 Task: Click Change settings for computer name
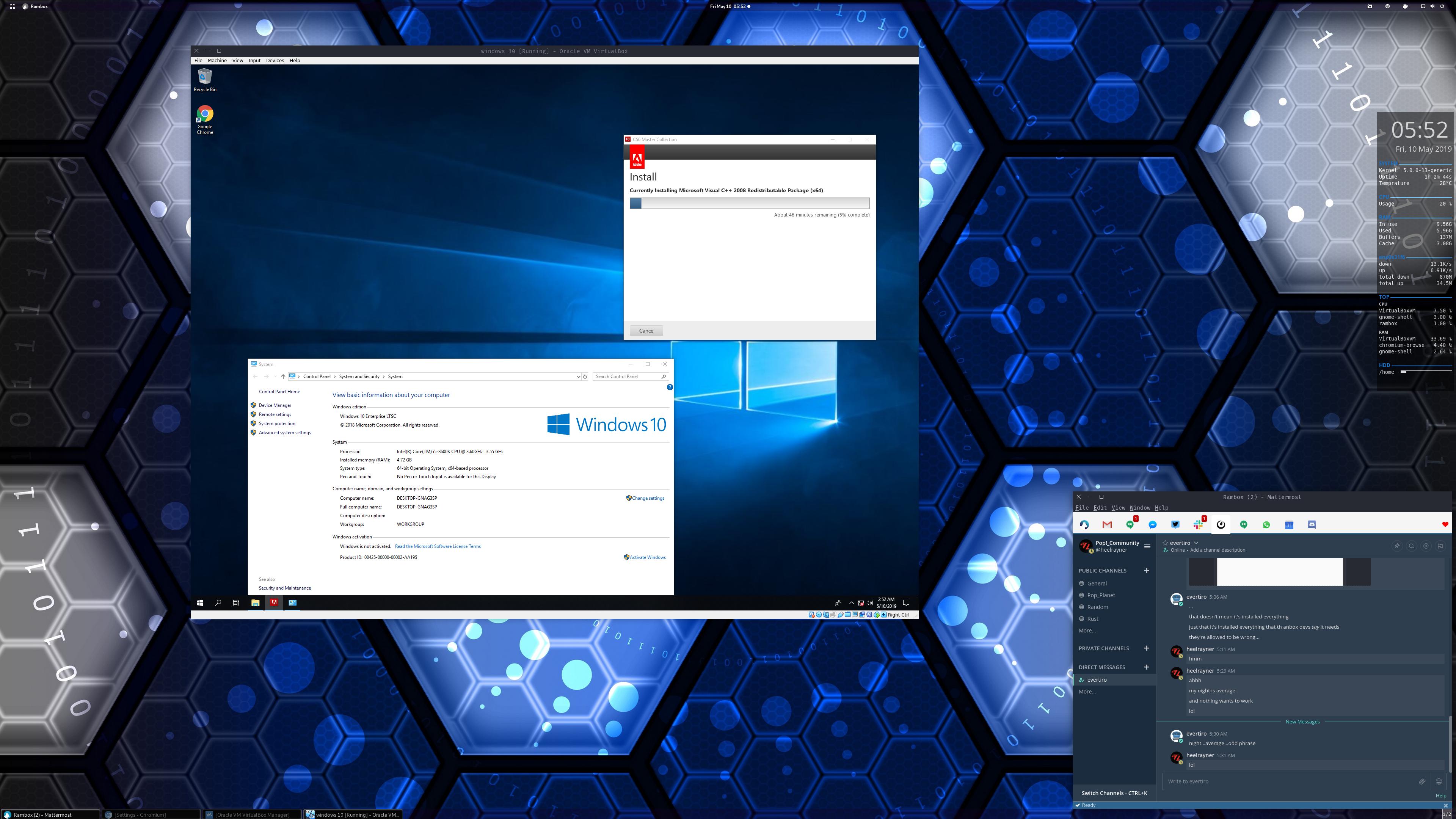pyautogui.click(x=648, y=498)
